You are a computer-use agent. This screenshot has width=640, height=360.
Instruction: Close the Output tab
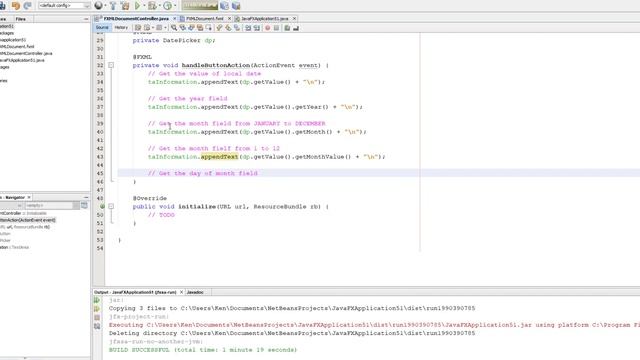click(x=181, y=292)
